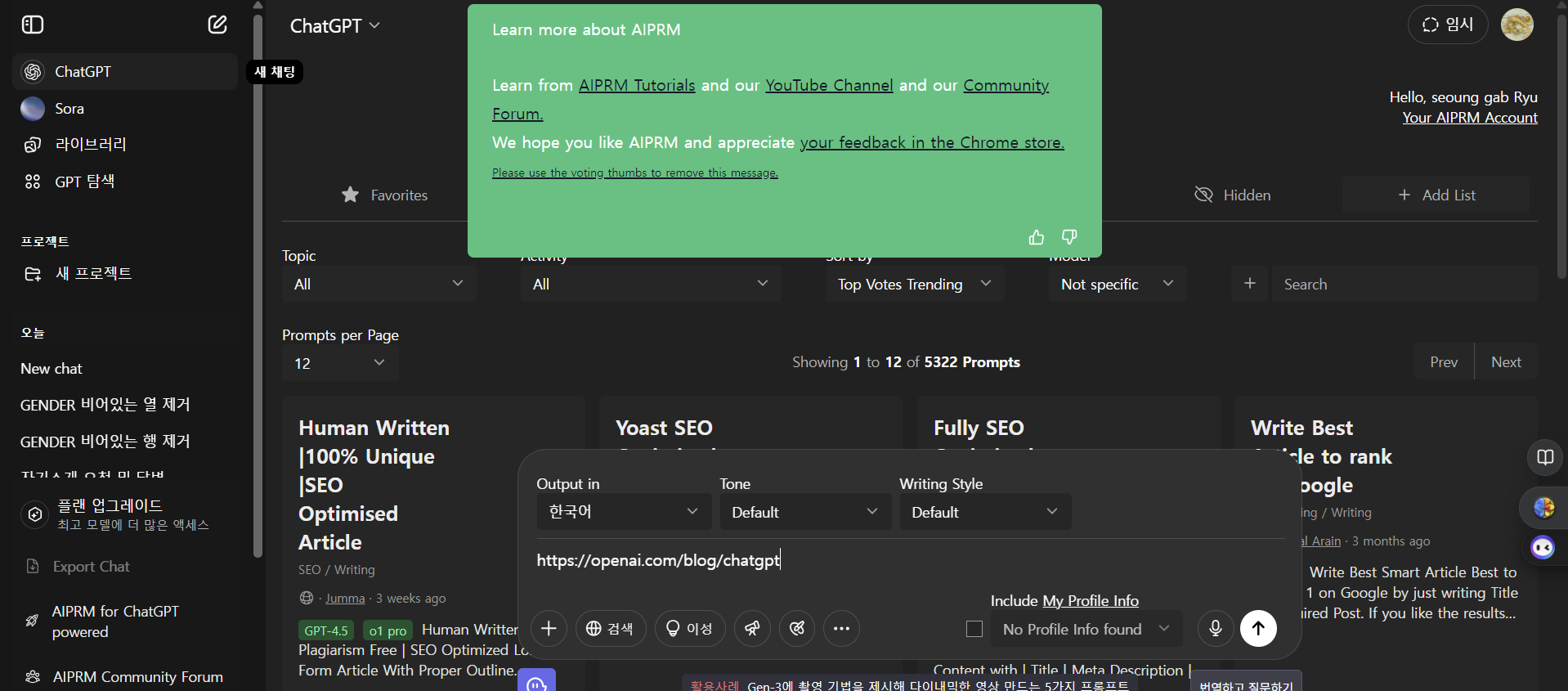Open GENDER 비어있는 행 제거 chat
The image size is (1568, 691).
(x=125, y=442)
